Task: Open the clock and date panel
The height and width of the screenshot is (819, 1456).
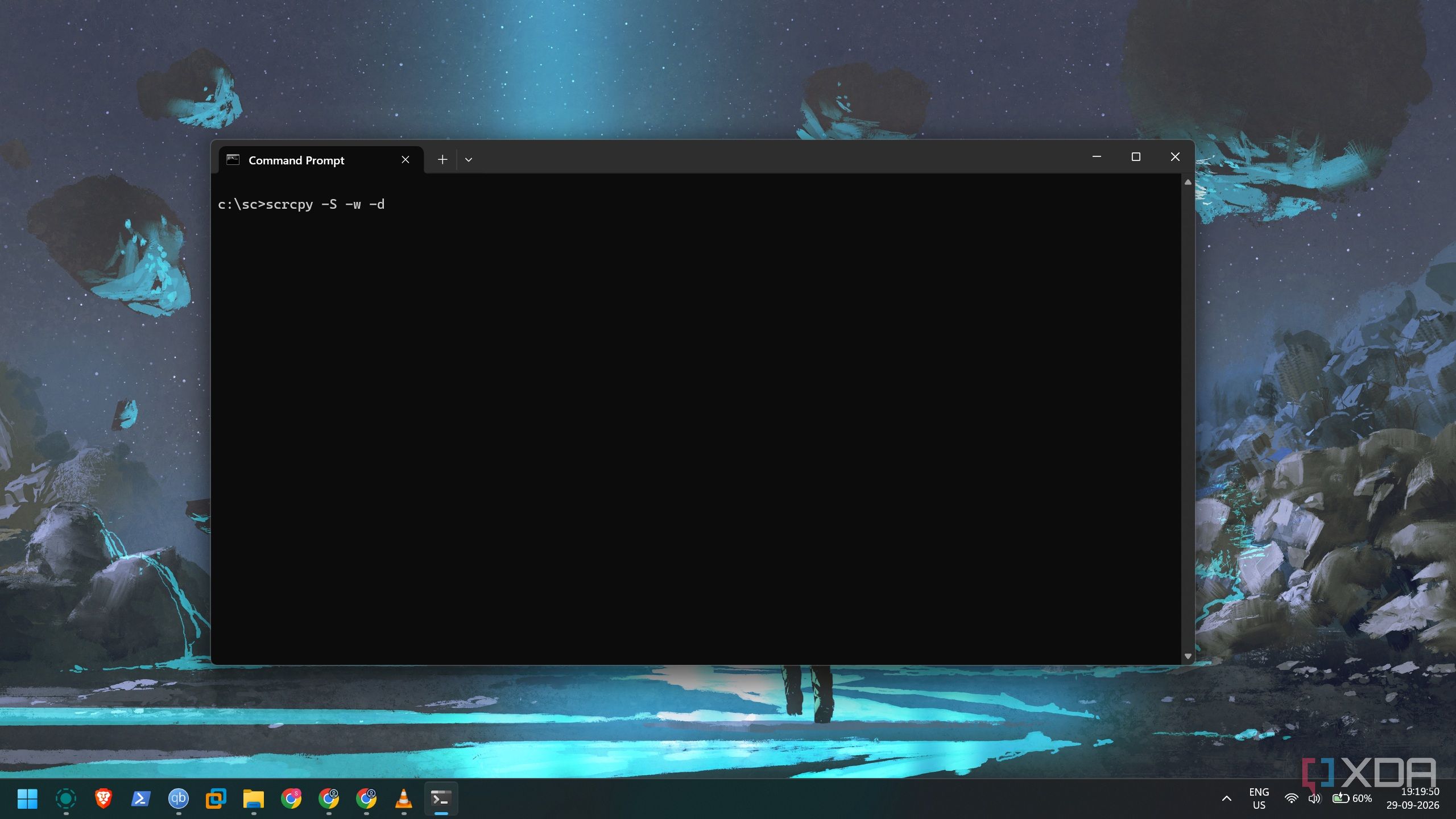Action: click(x=1413, y=799)
